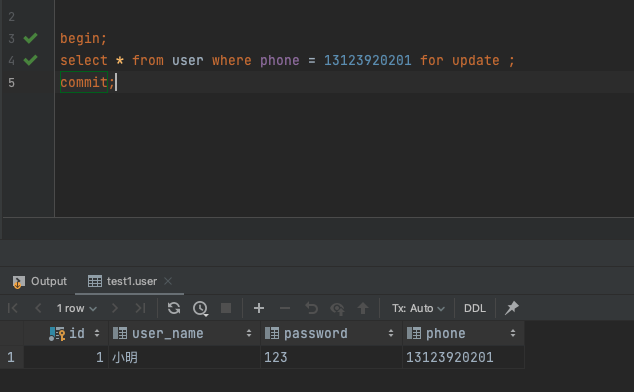Click the green checkmark on line 3
The width and height of the screenshot is (634, 392).
[x=30, y=38]
